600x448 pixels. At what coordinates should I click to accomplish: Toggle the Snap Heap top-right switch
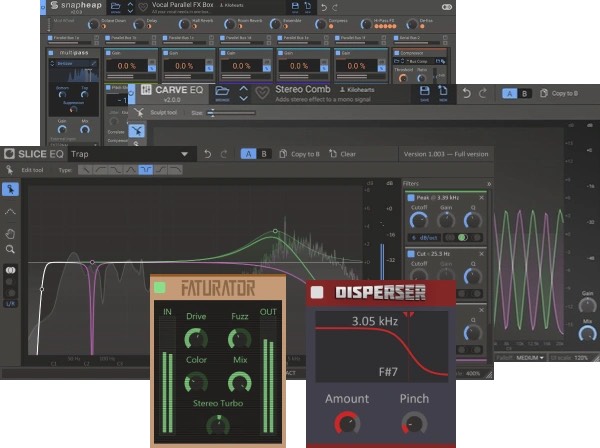[447, 7]
